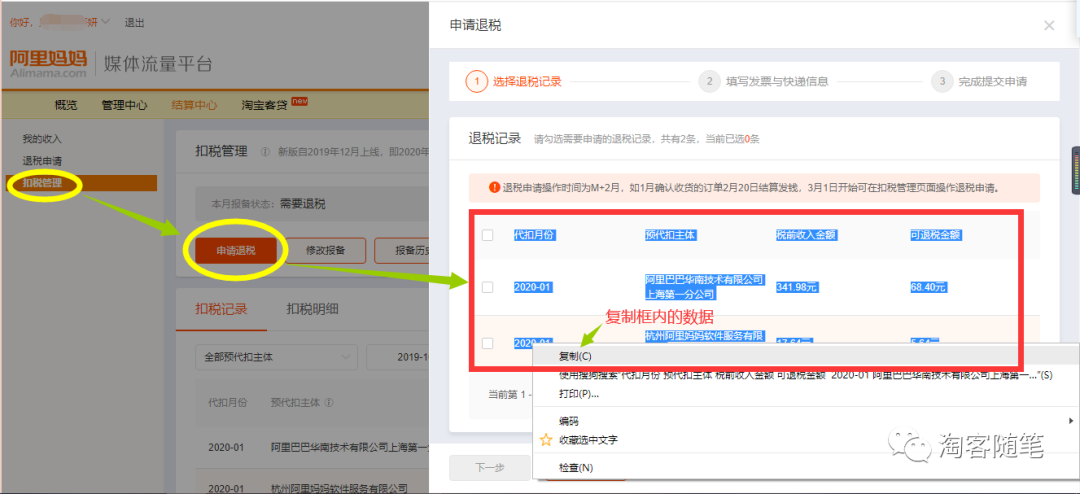This screenshot has width=1080, height=494.
Task: Open the 2019-1 date range selector
Action: pos(398,357)
